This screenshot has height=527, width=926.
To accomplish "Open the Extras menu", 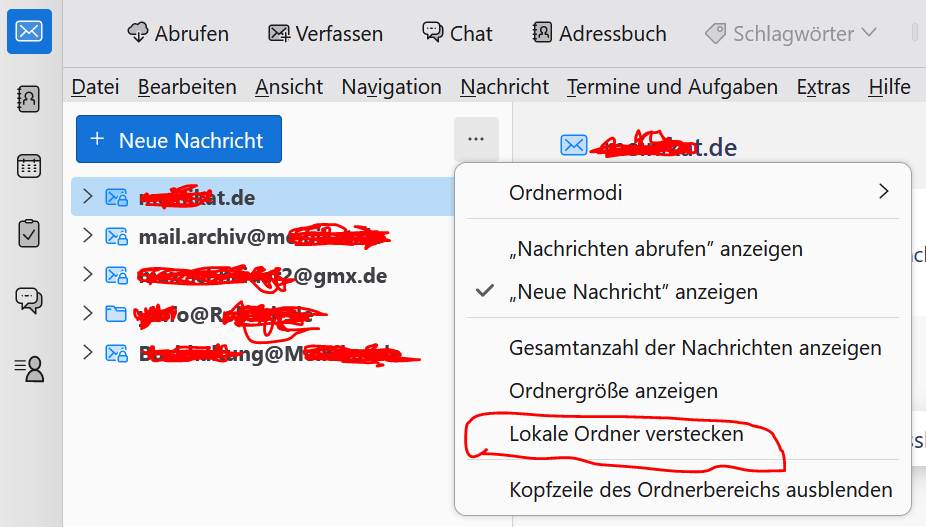I will [x=823, y=87].
